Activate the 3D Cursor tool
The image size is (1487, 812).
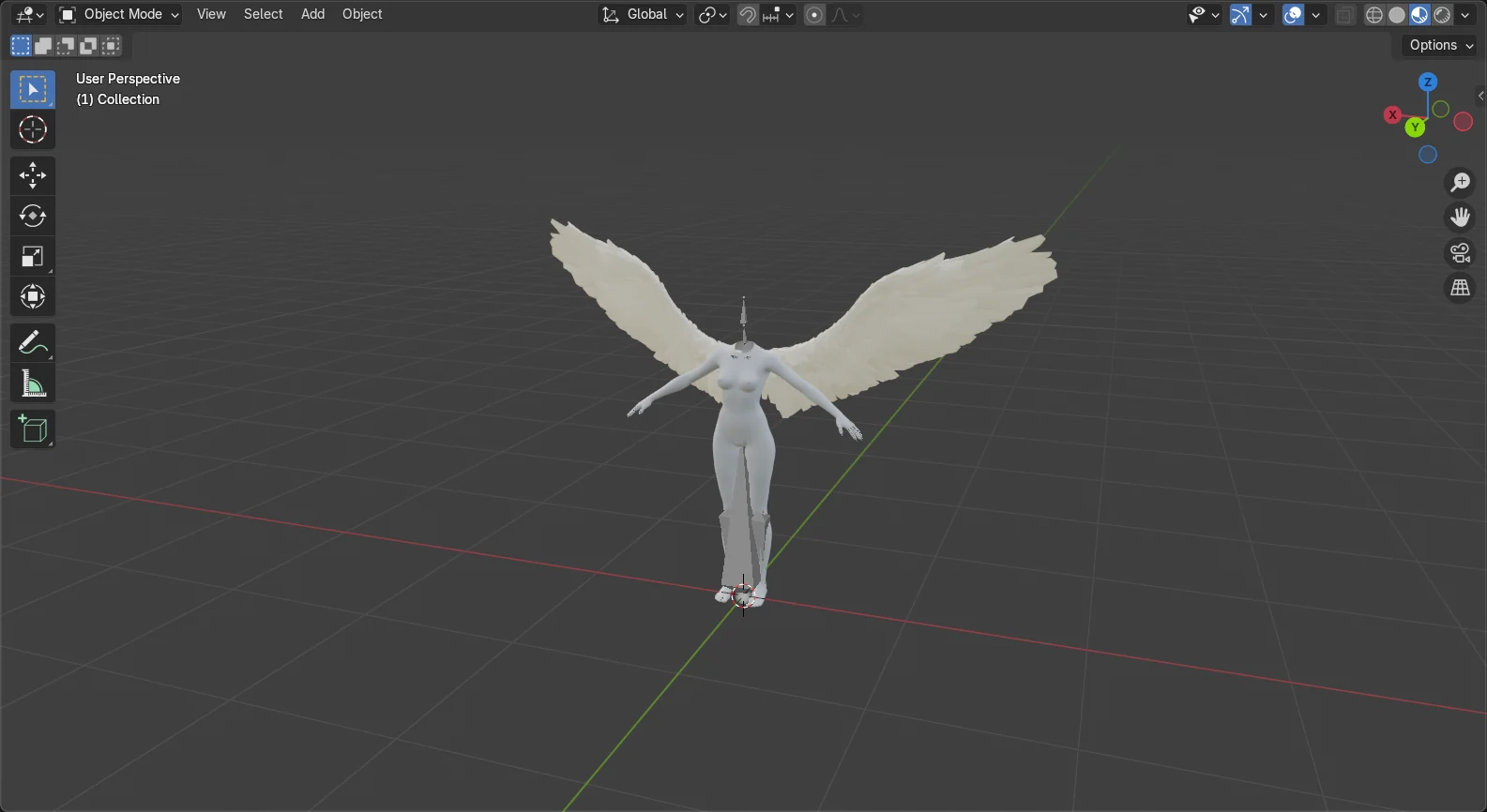pos(33,129)
